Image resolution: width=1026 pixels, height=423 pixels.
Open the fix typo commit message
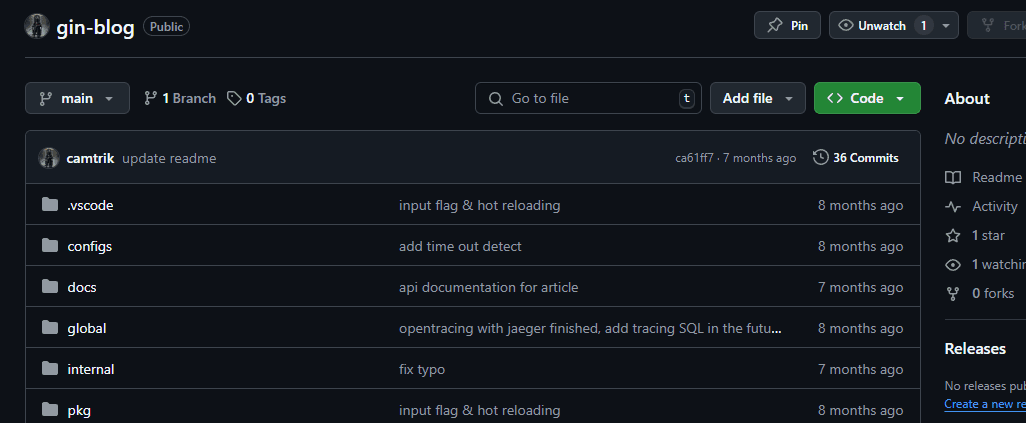422,369
